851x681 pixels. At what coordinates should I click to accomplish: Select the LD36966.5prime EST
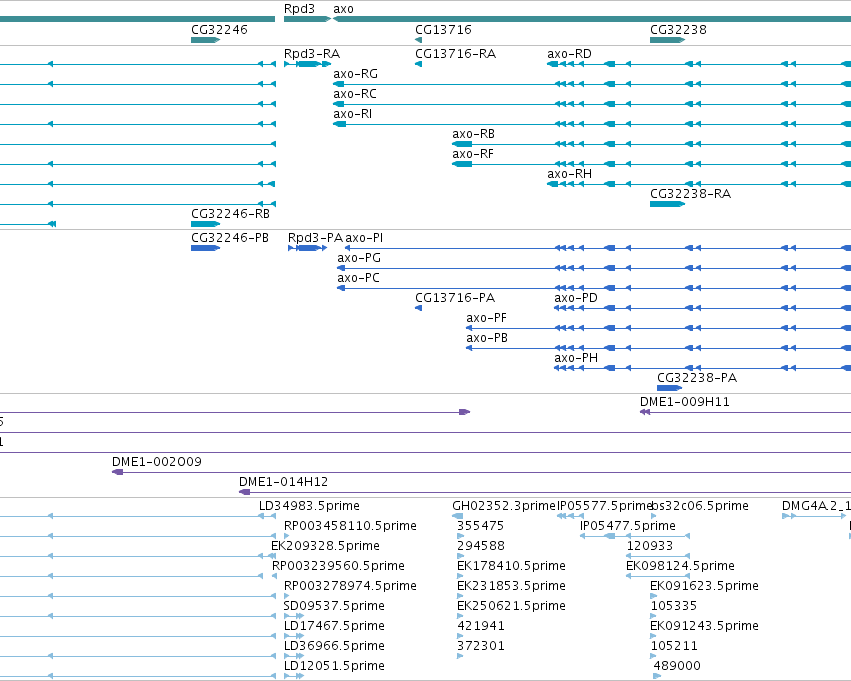[334, 646]
